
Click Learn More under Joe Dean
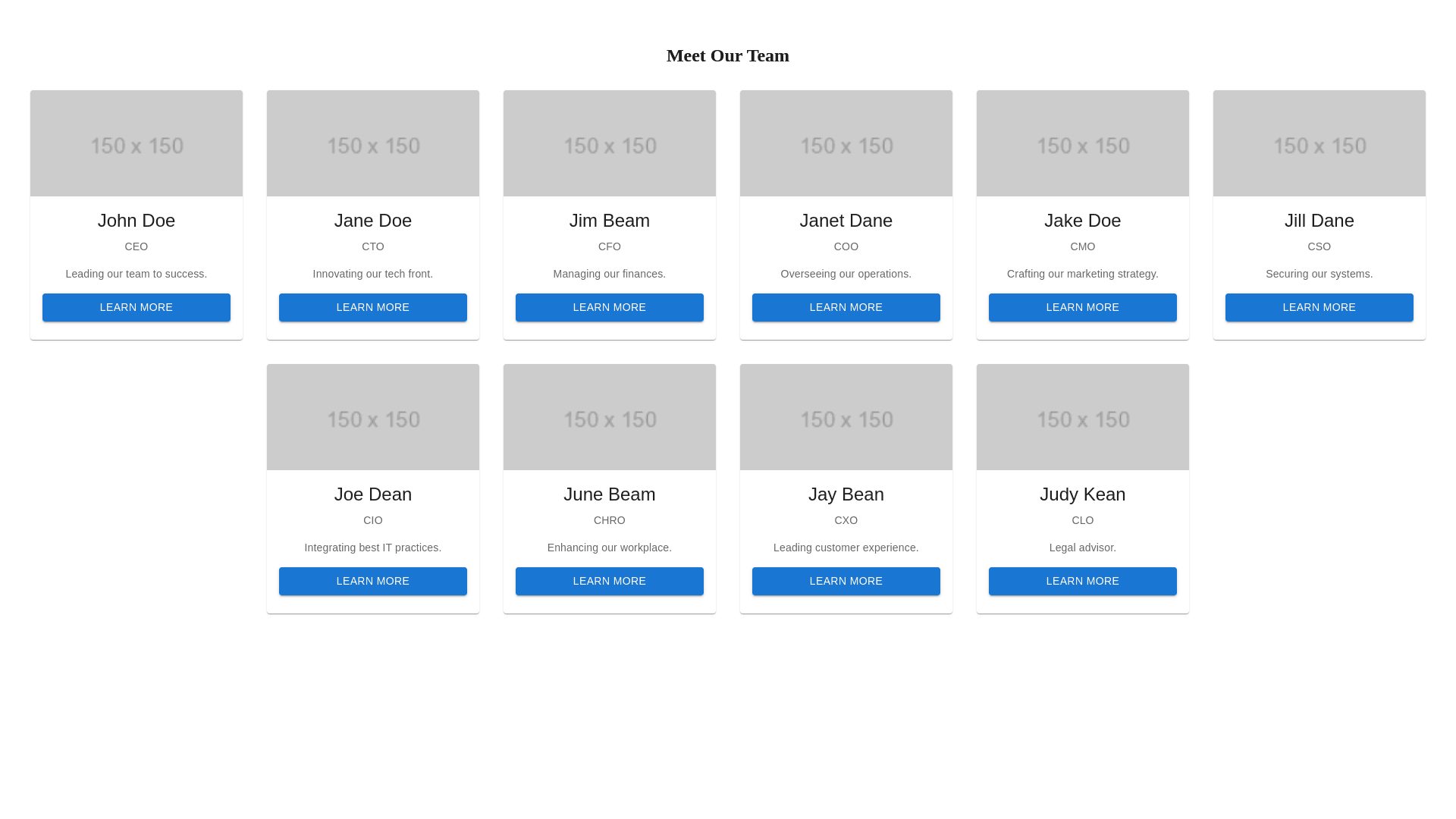click(373, 581)
